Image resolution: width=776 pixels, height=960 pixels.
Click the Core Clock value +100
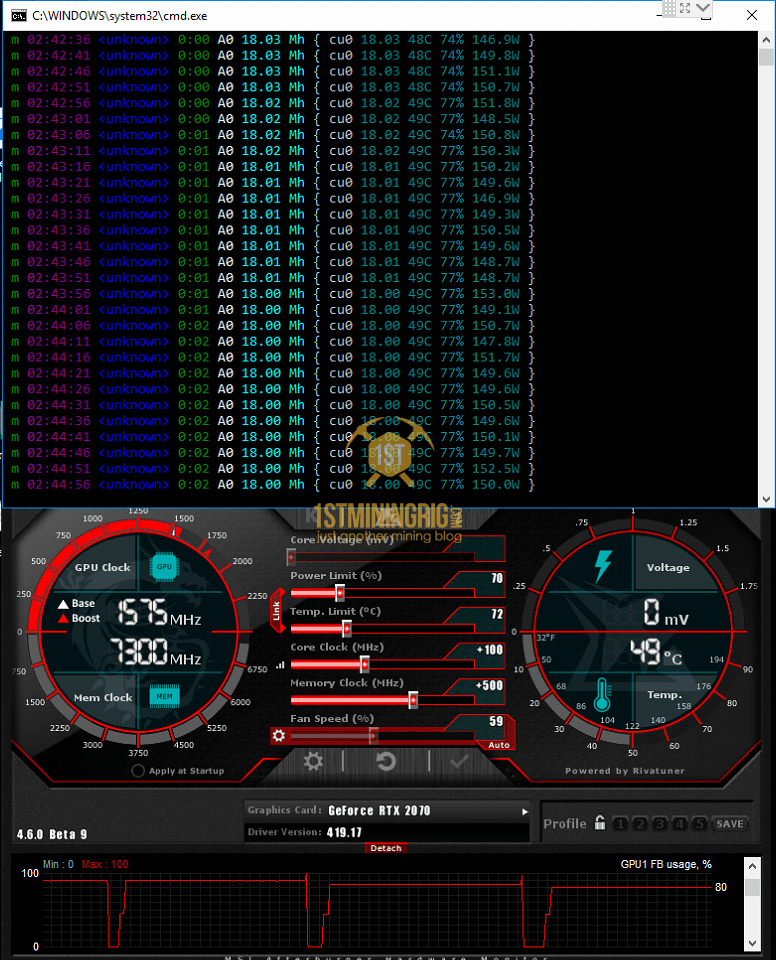tap(490, 650)
